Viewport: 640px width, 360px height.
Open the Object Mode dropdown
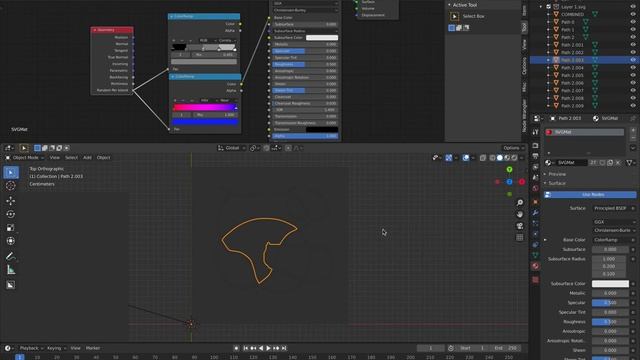click(x=25, y=158)
